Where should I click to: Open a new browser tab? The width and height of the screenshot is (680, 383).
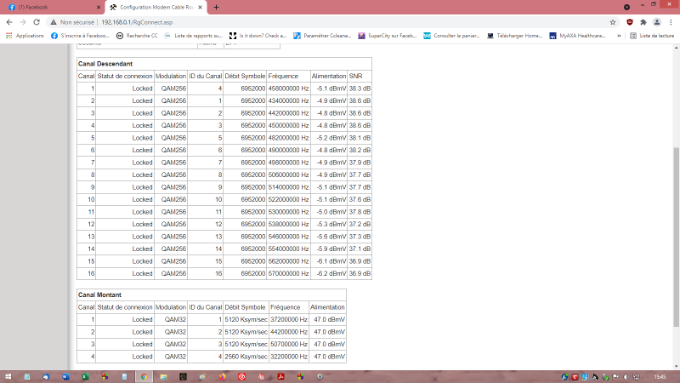[x=216, y=7]
